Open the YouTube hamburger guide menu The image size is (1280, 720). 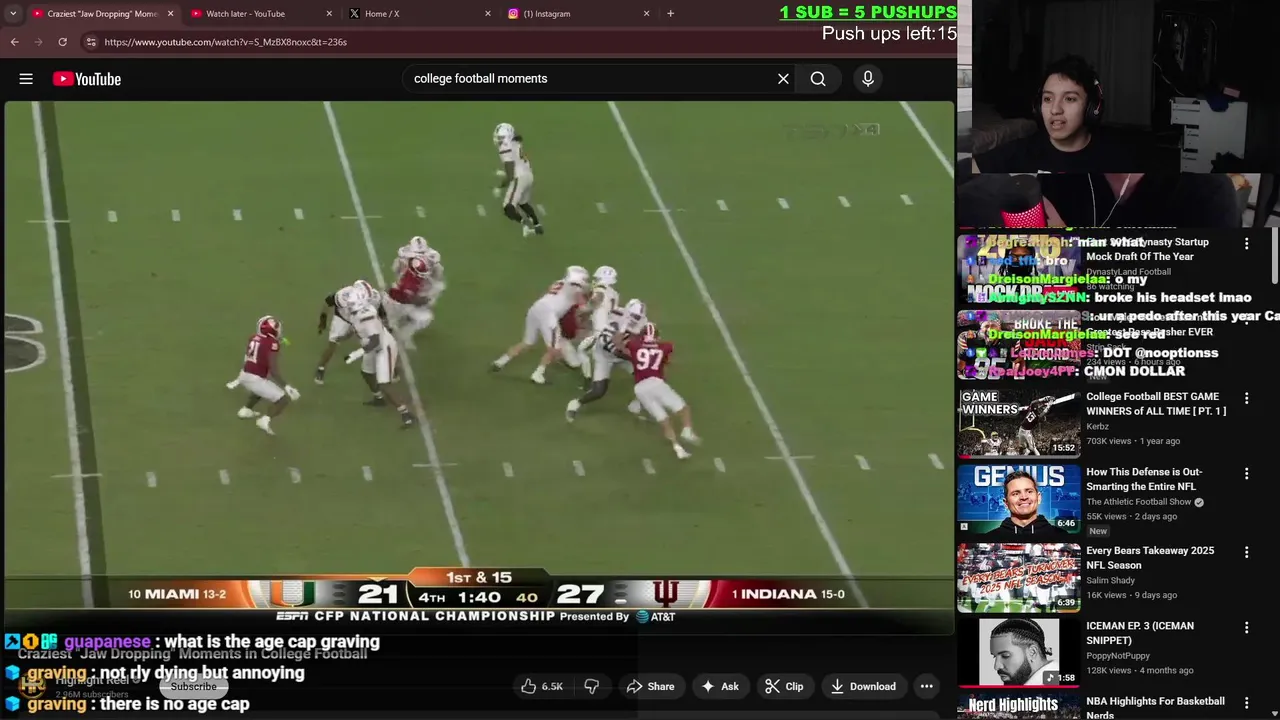[26, 79]
